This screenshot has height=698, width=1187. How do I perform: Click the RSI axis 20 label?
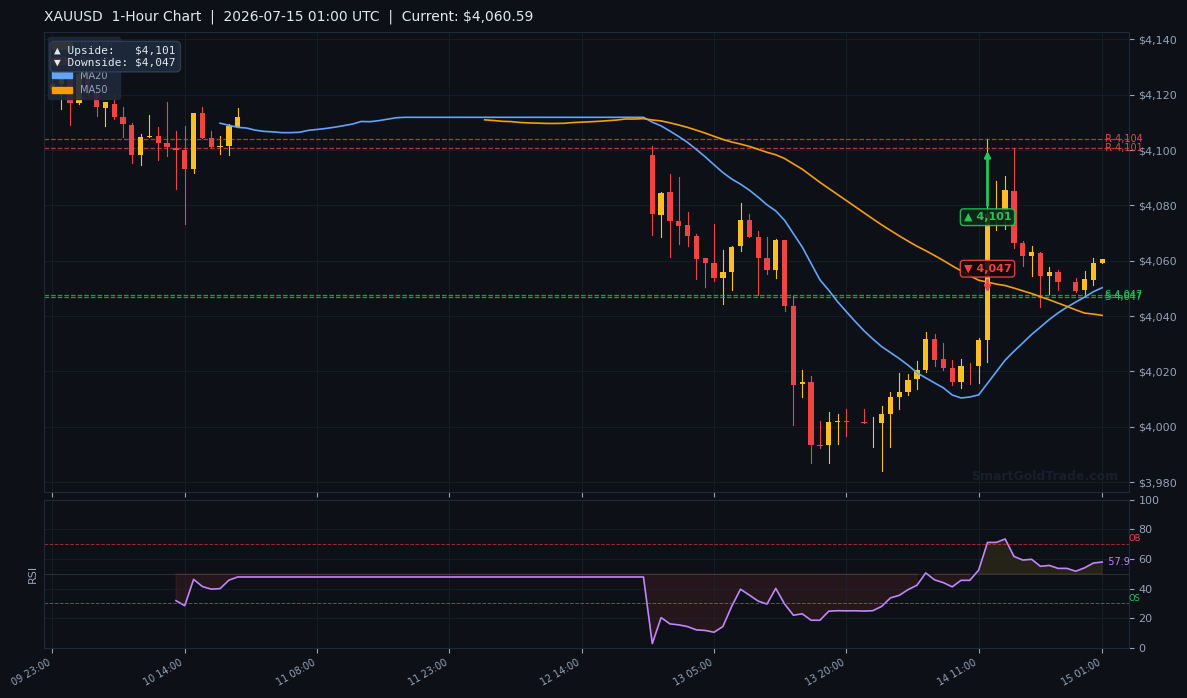point(1145,619)
